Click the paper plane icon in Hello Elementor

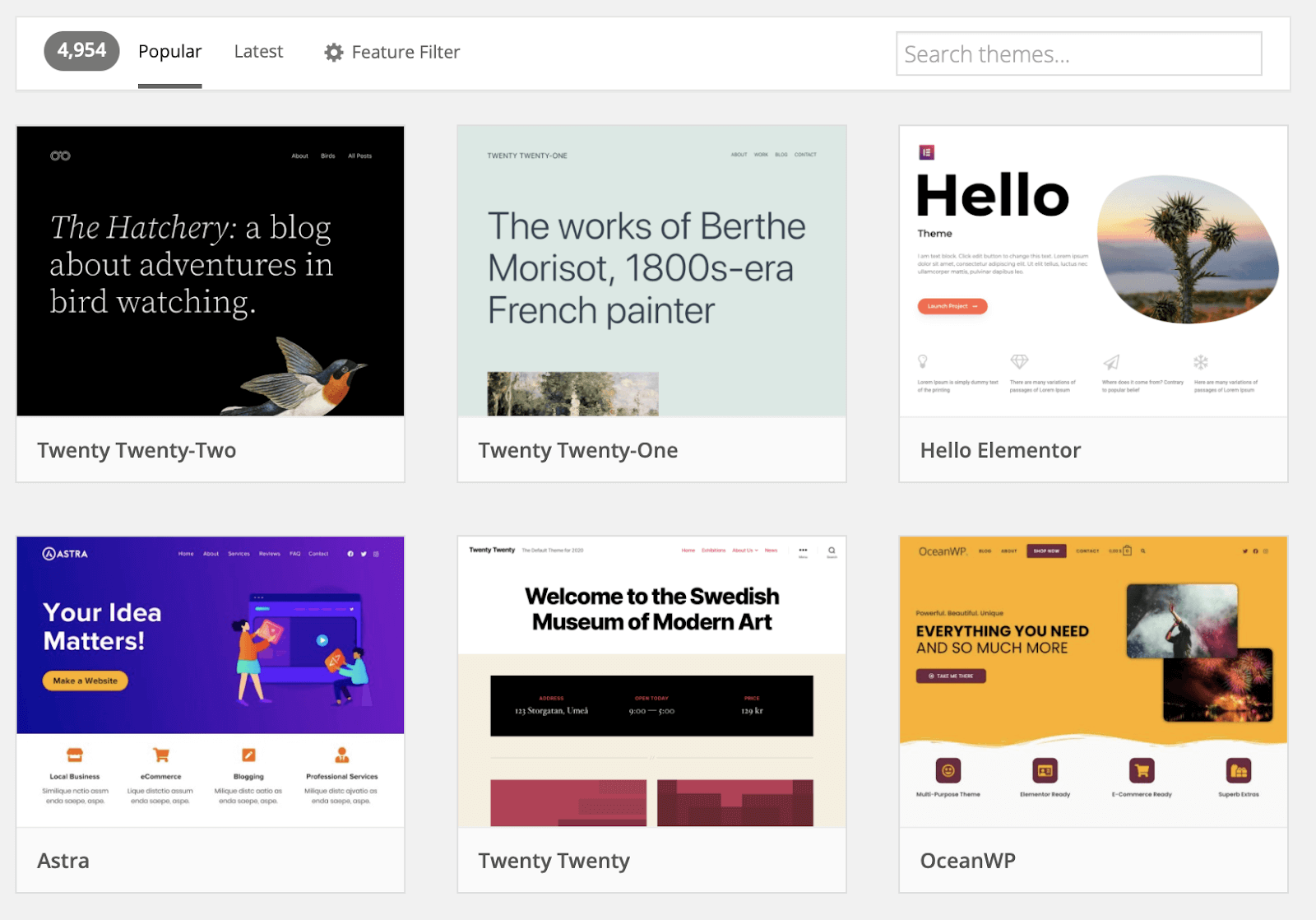pyautogui.click(x=1111, y=362)
